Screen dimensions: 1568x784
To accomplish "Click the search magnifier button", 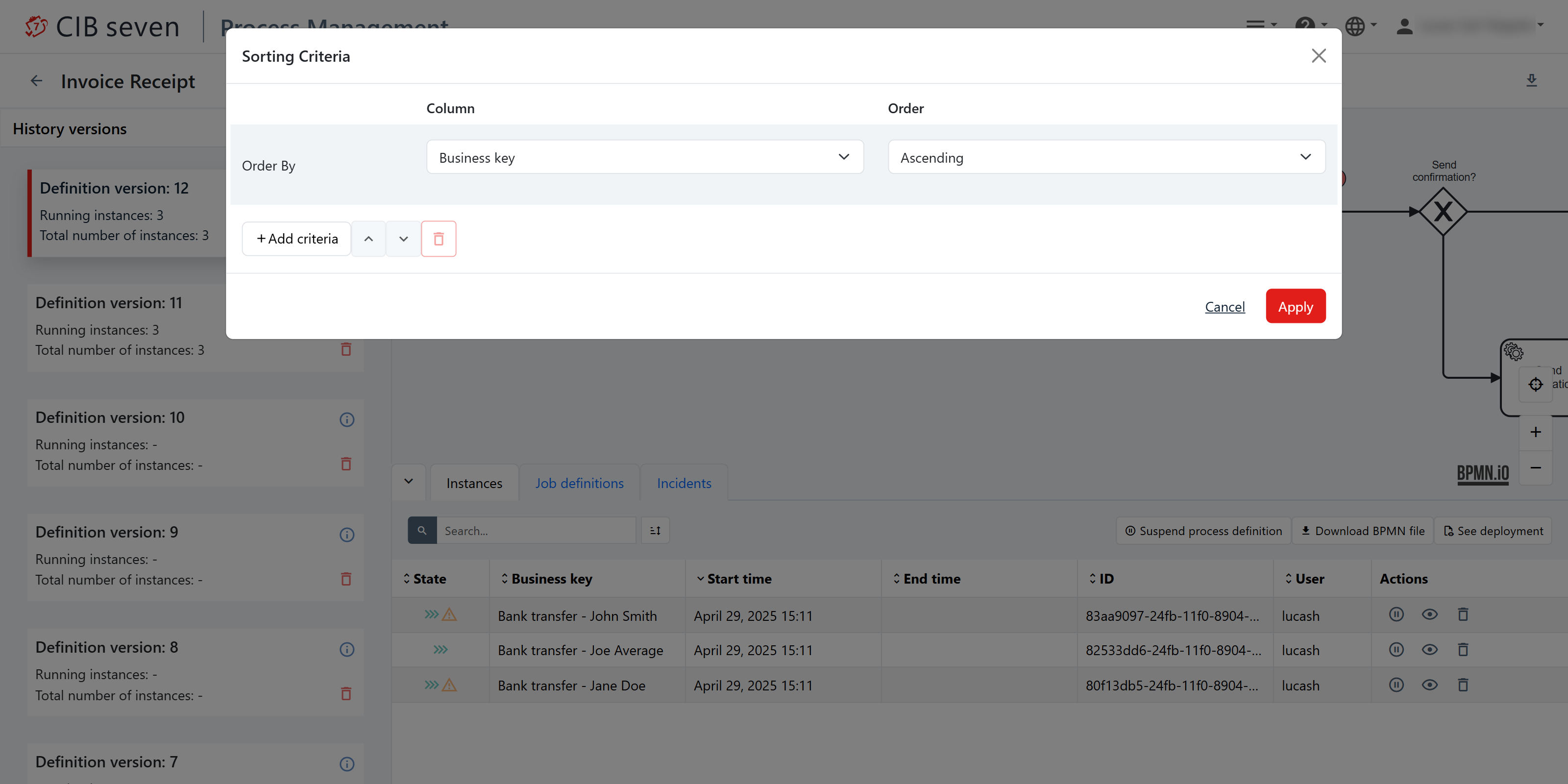I will (x=422, y=530).
